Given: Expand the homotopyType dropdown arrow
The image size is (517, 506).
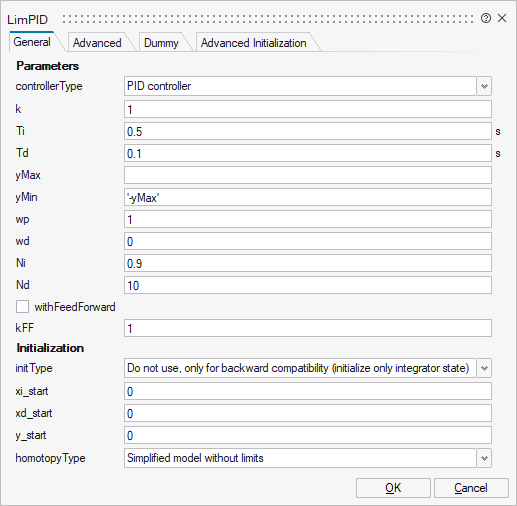Looking at the screenshot, I should click(x=484, y=458).
